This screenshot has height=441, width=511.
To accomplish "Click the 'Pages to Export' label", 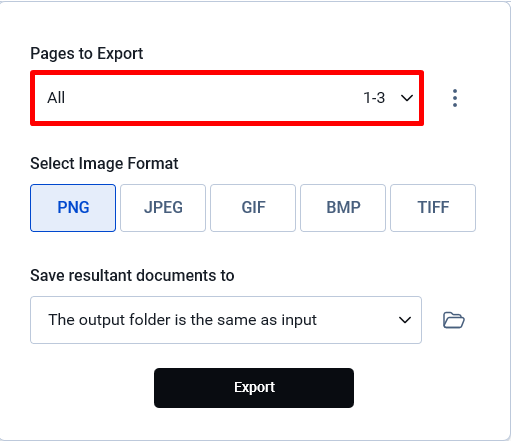I will point(87,54).
